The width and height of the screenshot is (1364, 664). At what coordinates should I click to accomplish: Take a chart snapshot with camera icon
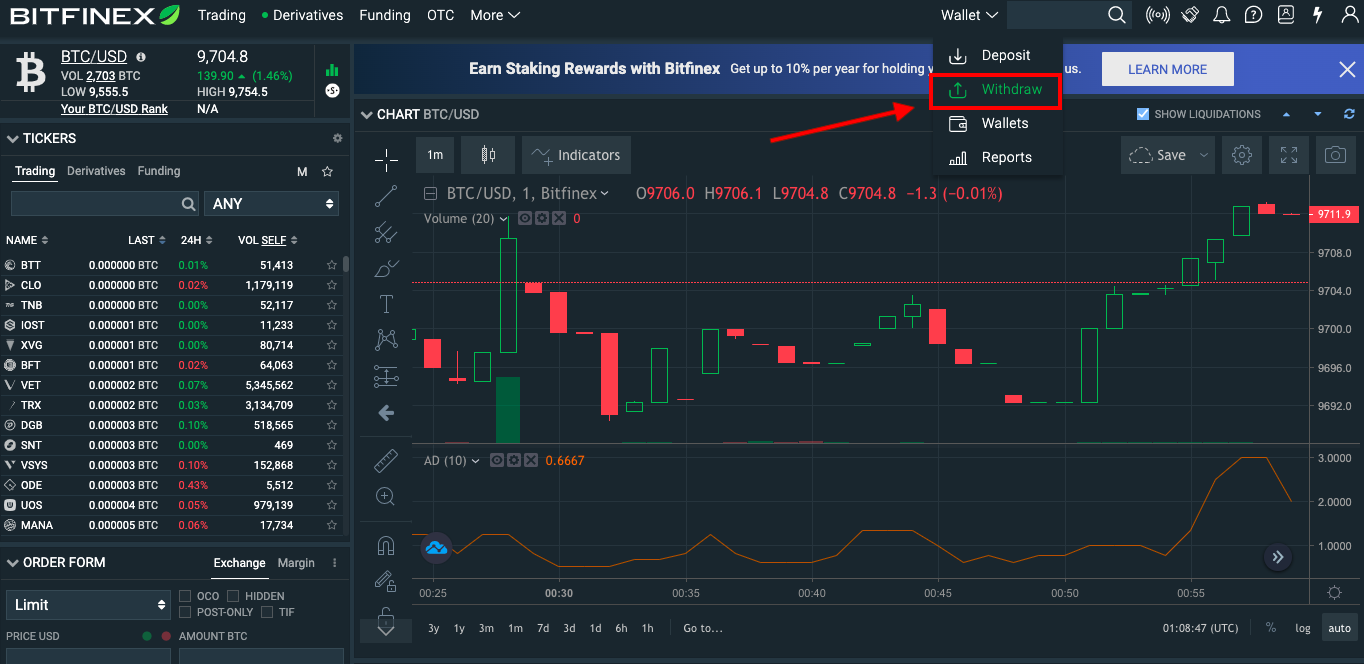point(1335,155)
